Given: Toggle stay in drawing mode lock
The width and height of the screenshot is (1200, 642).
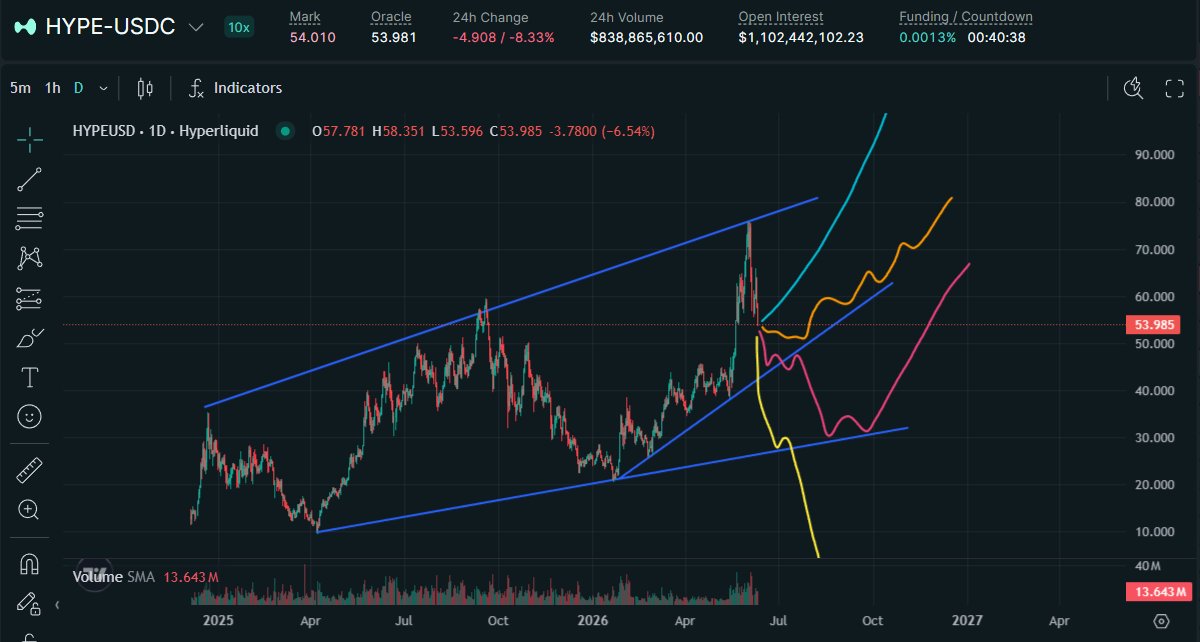Looking at the screenshot, I should [30, 603].
